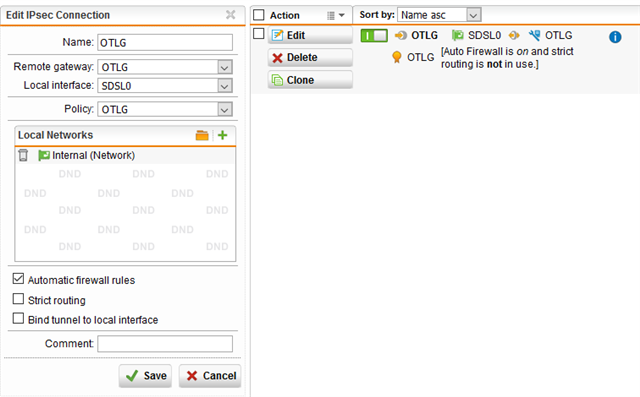Open the blue info icon for OTLG connection
Viewport: 640px width, 397px height.
(x=615, y=37)
